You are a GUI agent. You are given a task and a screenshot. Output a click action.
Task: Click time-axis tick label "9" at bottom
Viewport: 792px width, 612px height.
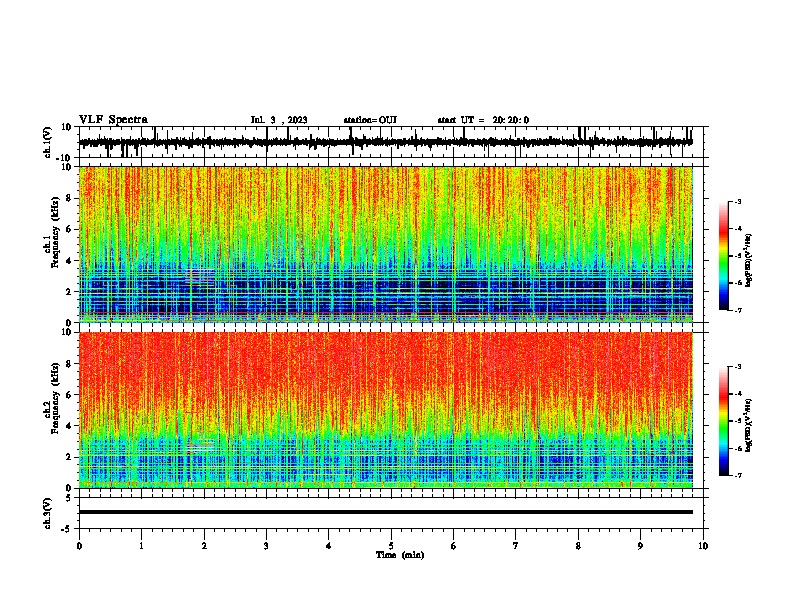pos(640,546)
